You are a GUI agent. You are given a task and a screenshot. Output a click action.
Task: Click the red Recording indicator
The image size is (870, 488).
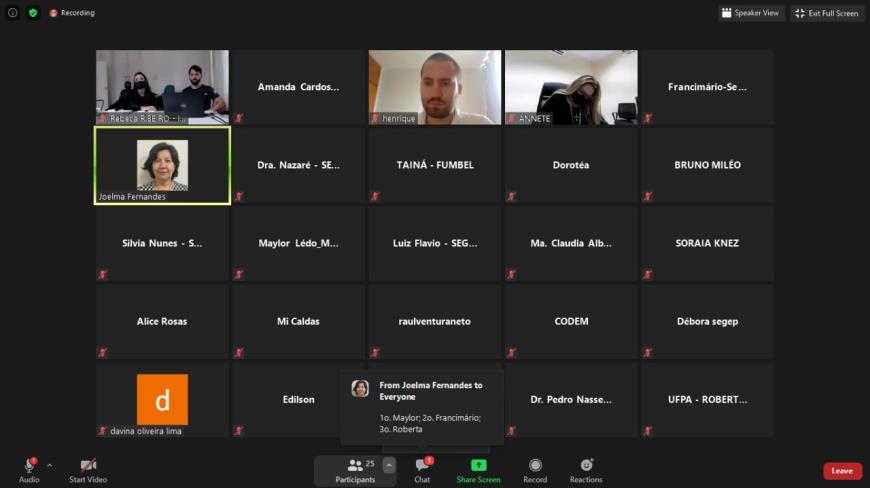click(72, 13)
